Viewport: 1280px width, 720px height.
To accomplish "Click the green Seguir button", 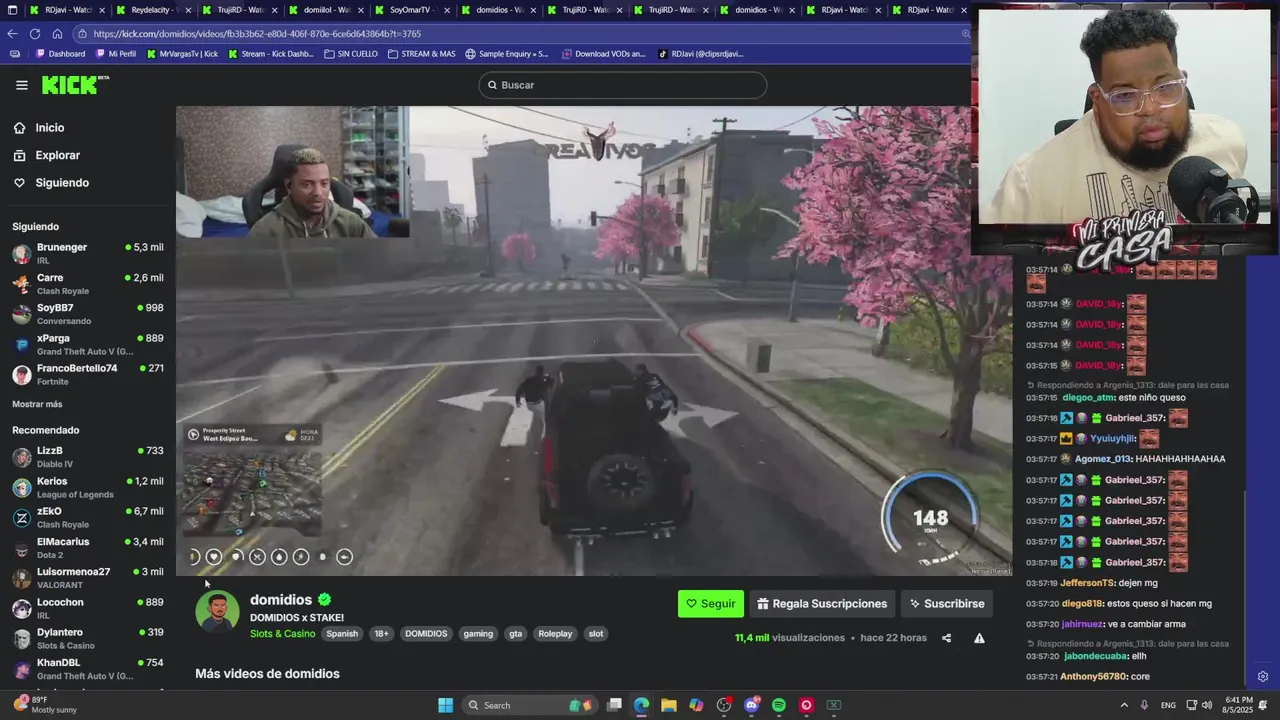I will (x=710, y=604).
